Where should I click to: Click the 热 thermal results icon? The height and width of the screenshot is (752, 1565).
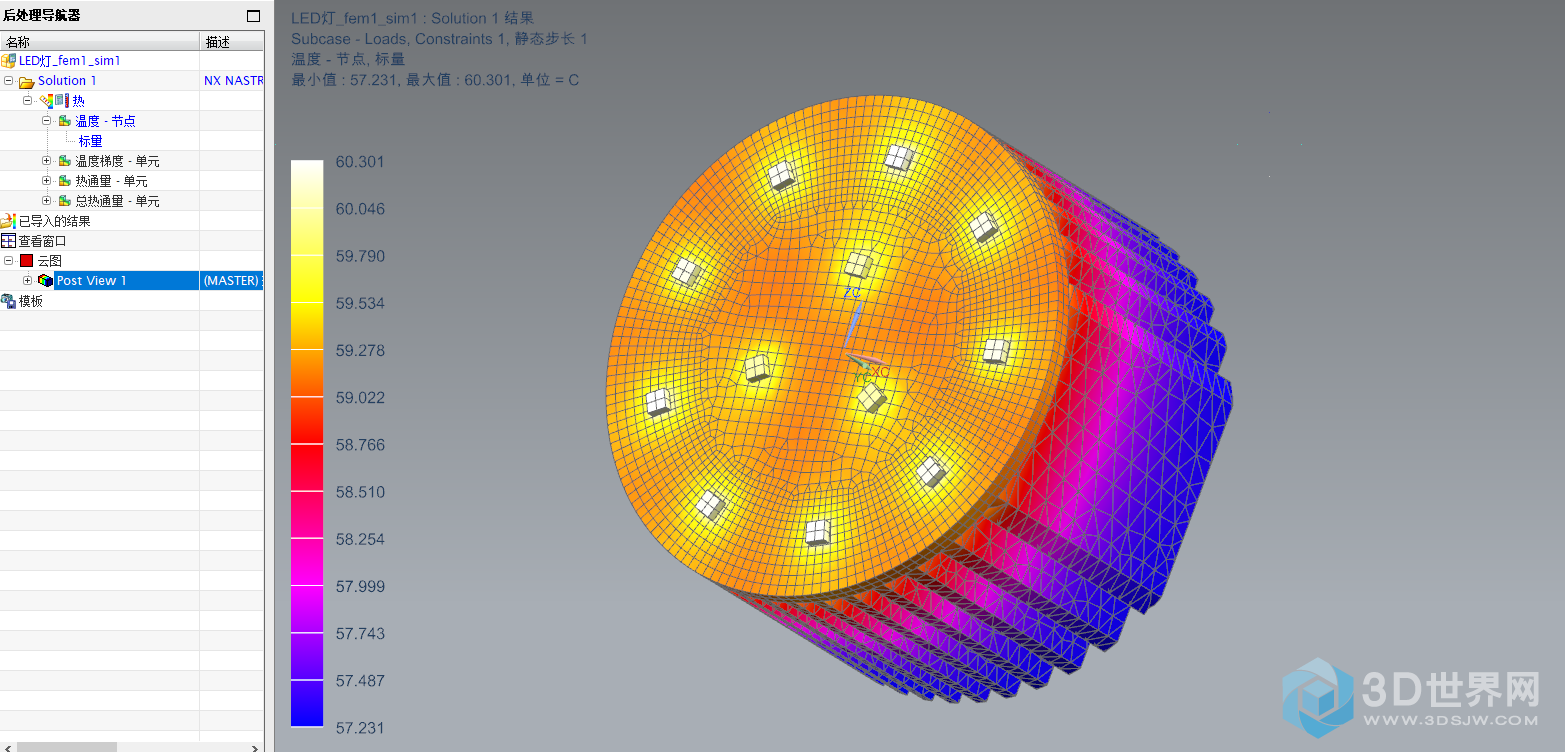(x=54, y=101)
